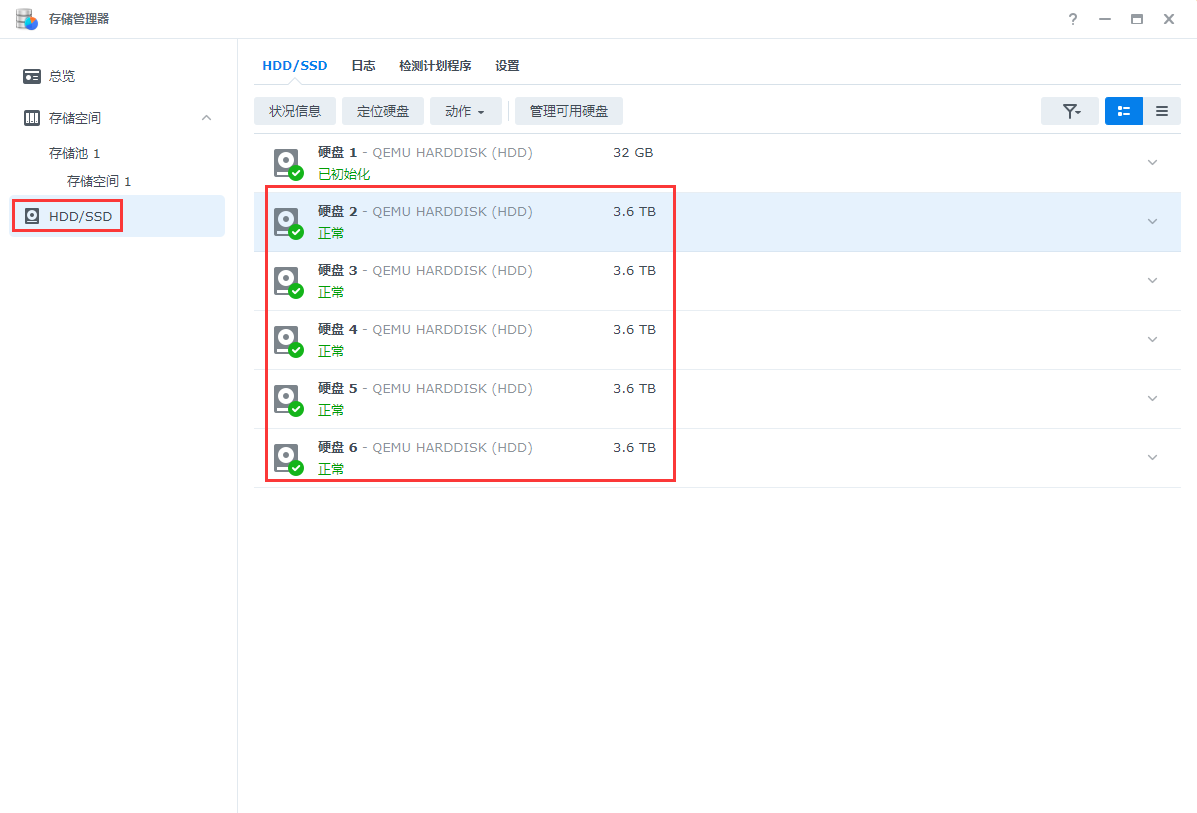This screenshot has height=813, width=1197.
Task: Open the 动作 dropdown menu
Action: 465,111
